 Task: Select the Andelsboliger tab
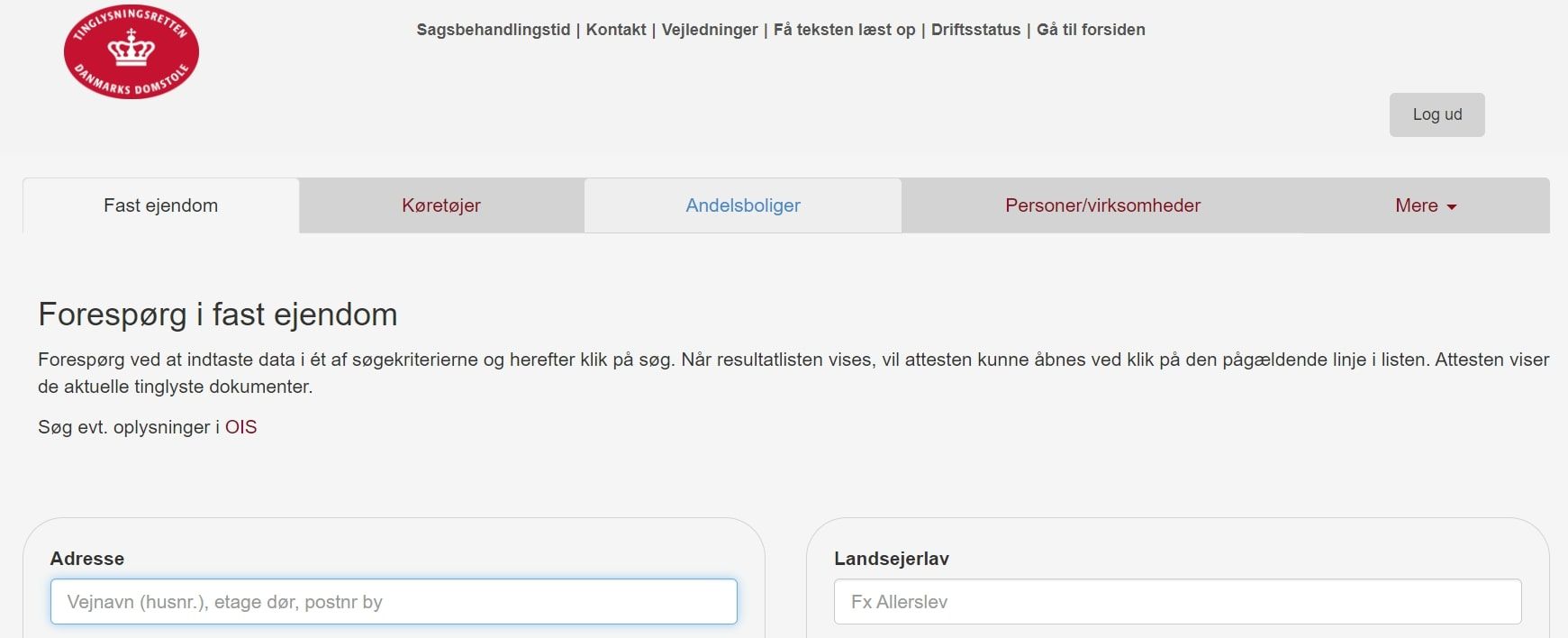pyautogui.click(x=743, y=205)
